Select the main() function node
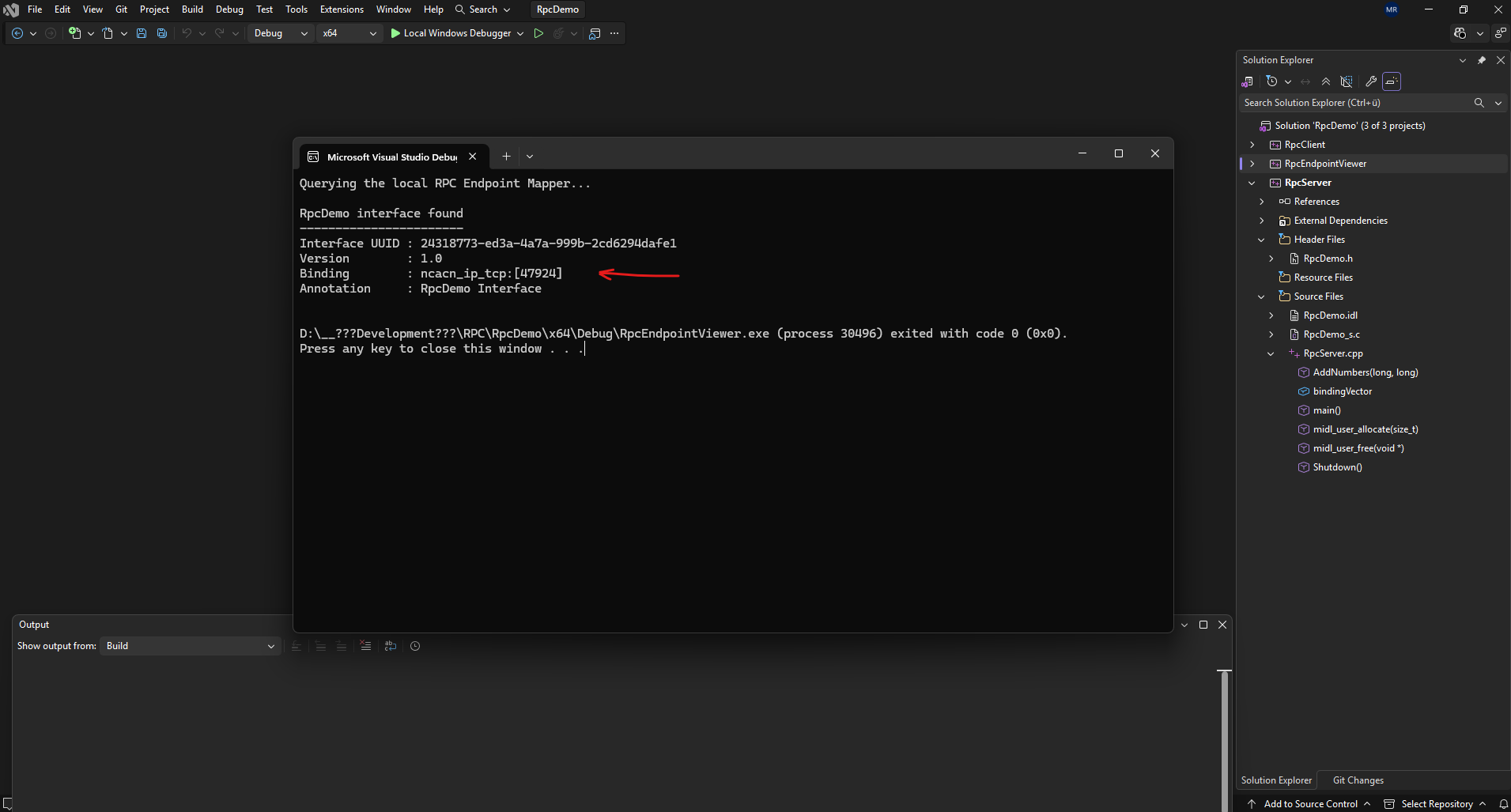 [x=1327, y=410]
